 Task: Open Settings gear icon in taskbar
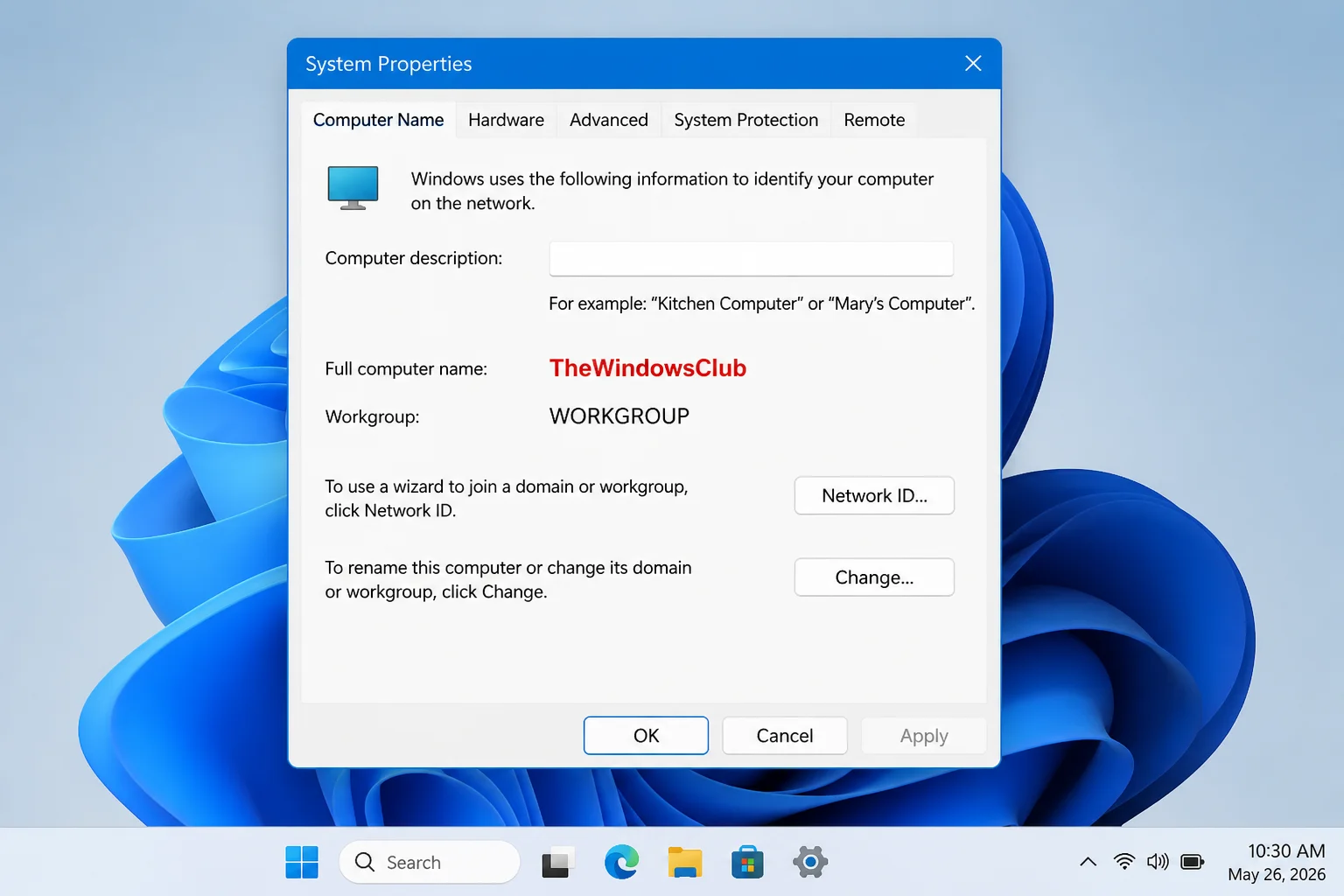coord(810,862)
